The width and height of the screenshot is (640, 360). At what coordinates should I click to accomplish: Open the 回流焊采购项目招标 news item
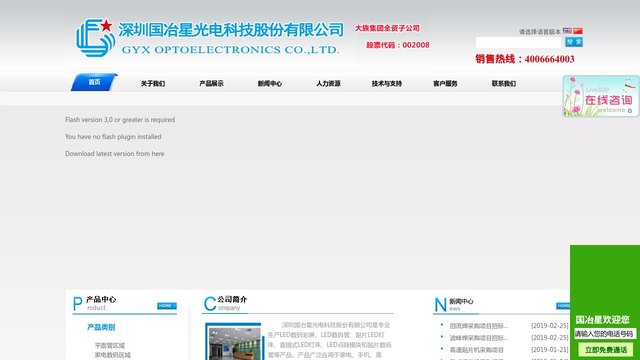478,326
